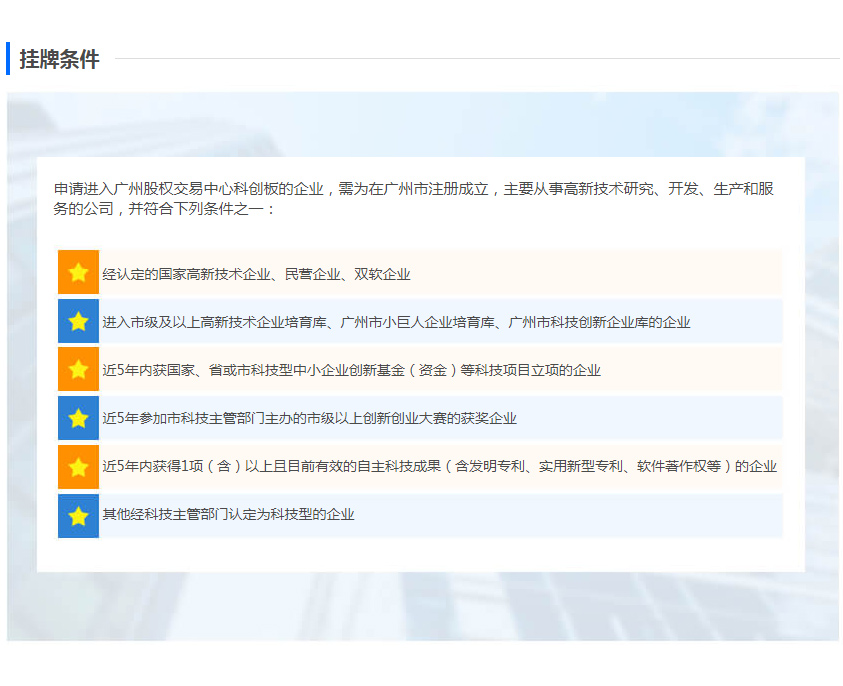
Task: Click the text about 创新创业大赛的获奖企业
Action: pos(309,418)
